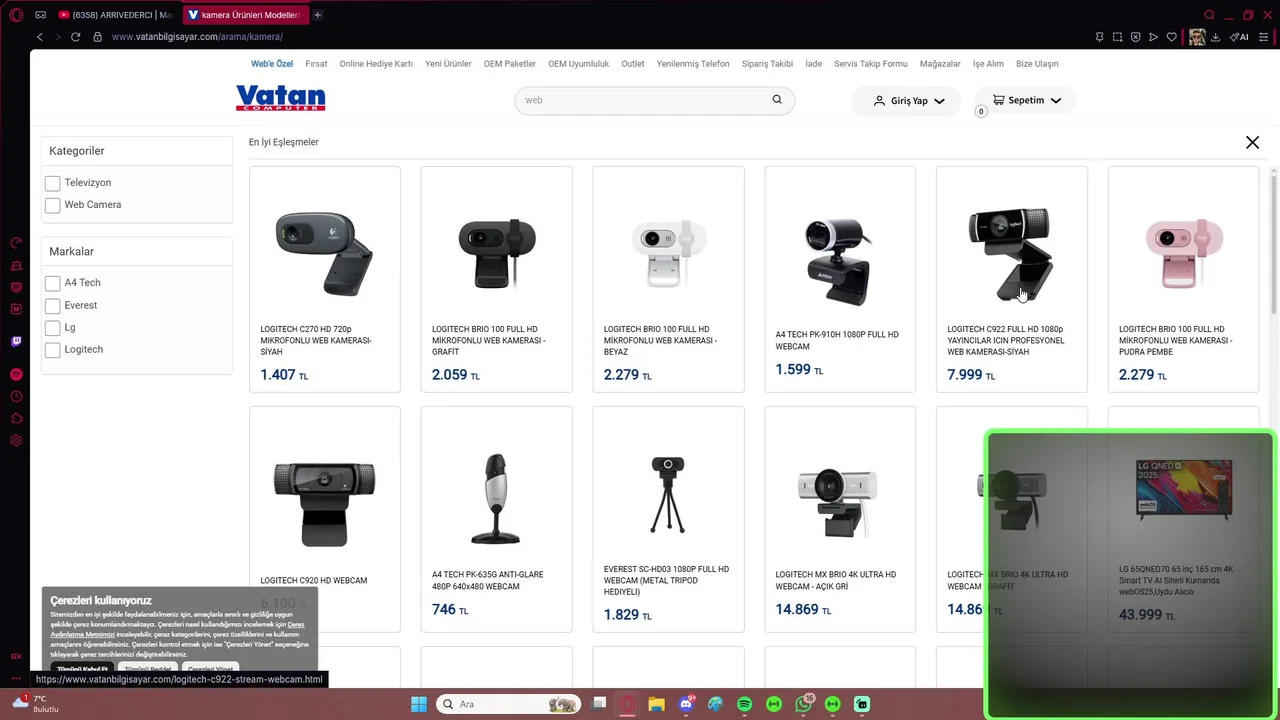Tick the Lg brand checkbox
Screen dimensions: 1280x720
tap(52, 328)
